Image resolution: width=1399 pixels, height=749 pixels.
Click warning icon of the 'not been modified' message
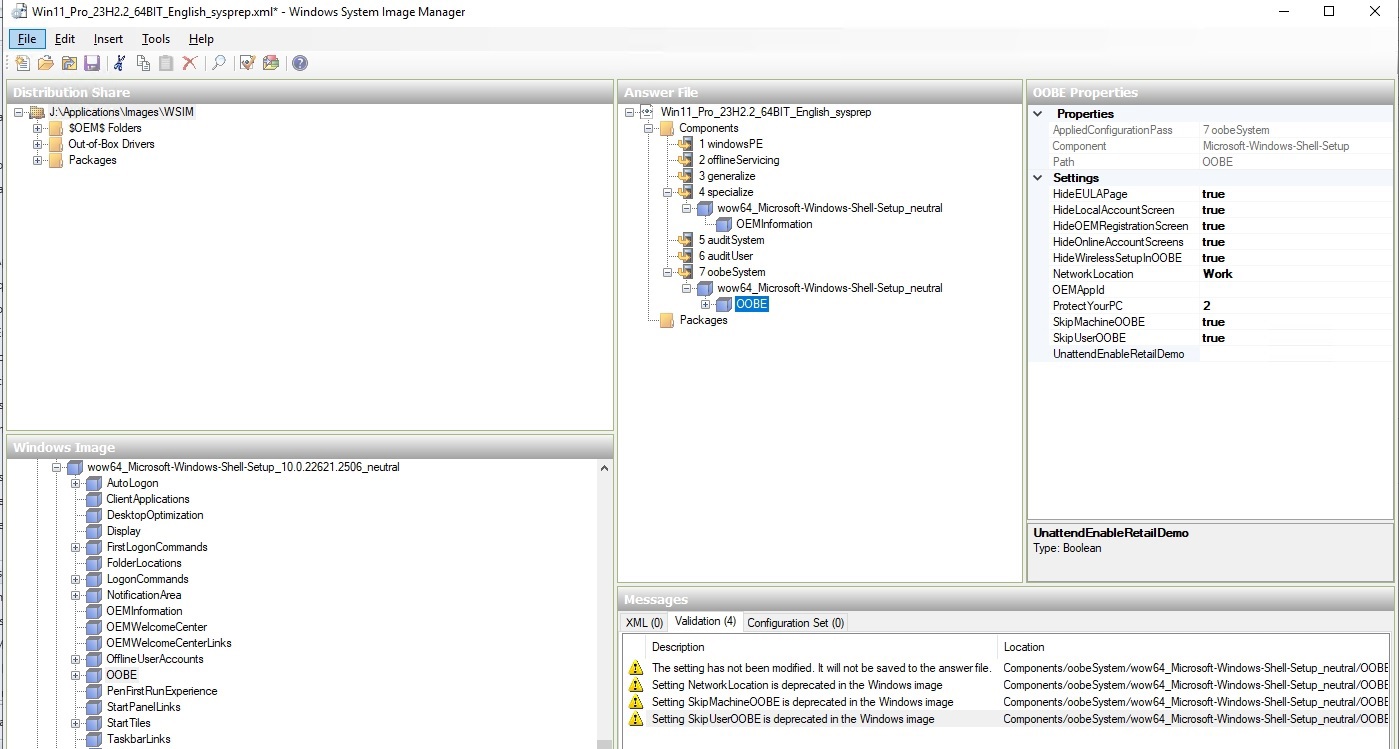pos(636,668)
